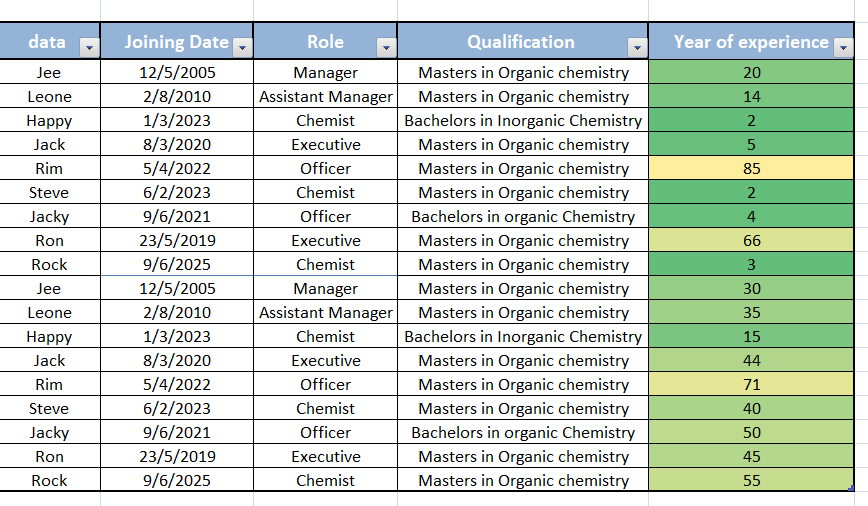Click the first 23/5/2019 date cell
This screenshot has height=506, width=868.
(x=177, y=240)
